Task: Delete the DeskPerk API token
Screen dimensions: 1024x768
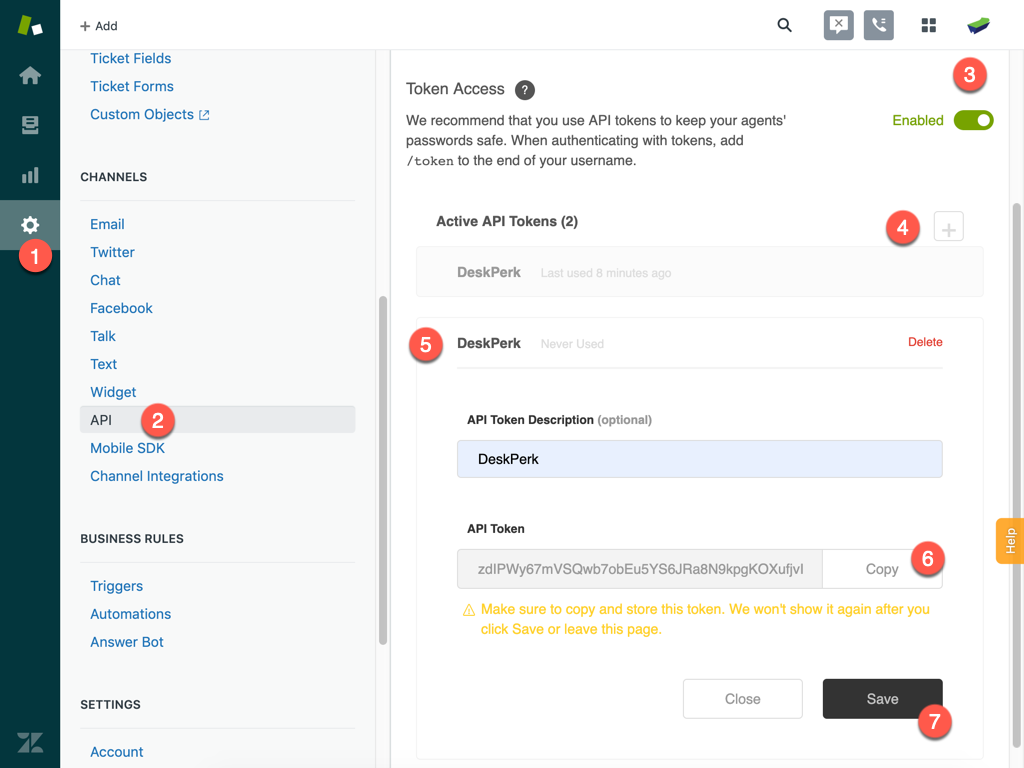Action: point(925,342)
